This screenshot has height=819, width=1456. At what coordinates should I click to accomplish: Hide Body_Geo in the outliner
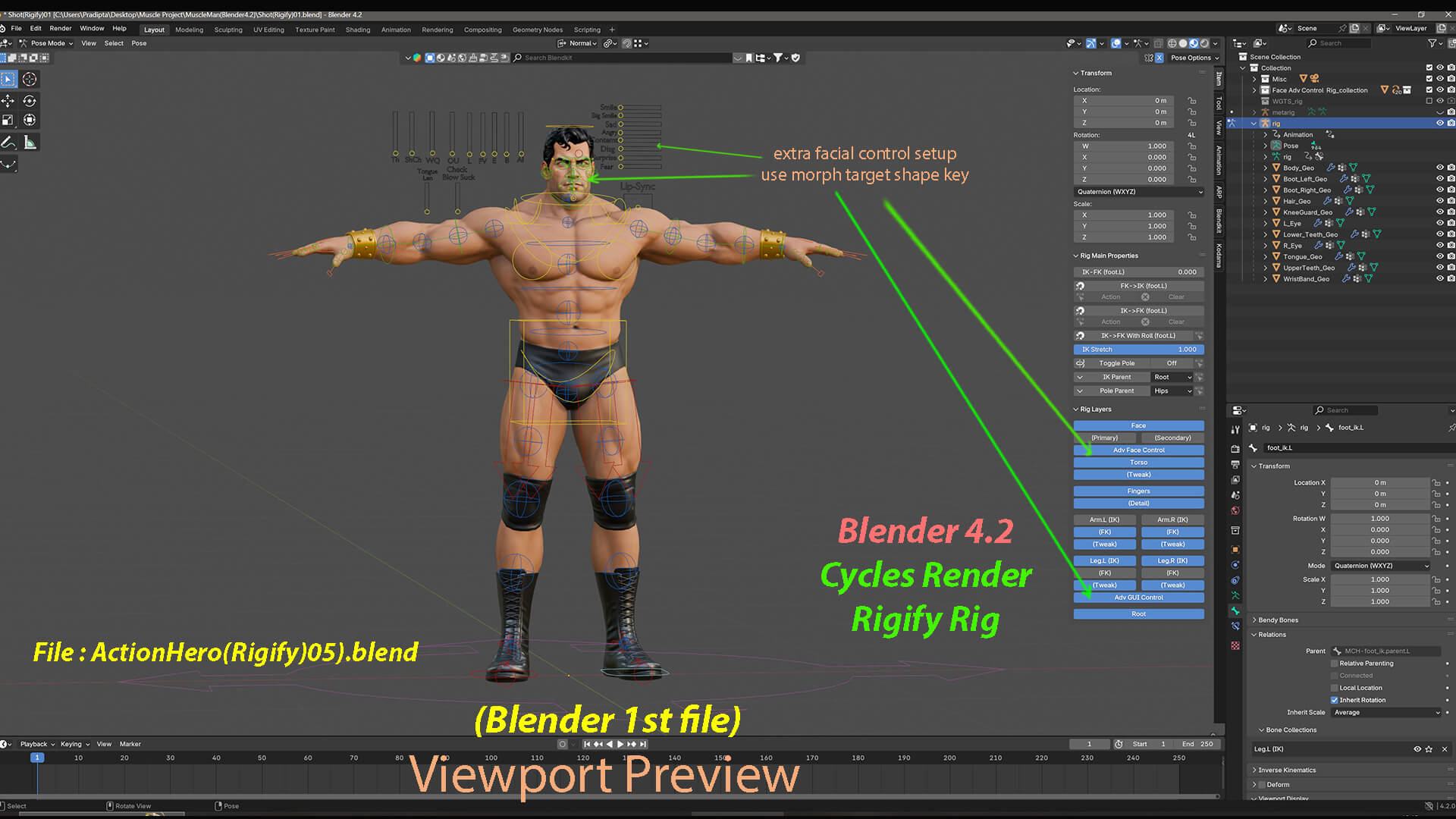click(1439, 168)
